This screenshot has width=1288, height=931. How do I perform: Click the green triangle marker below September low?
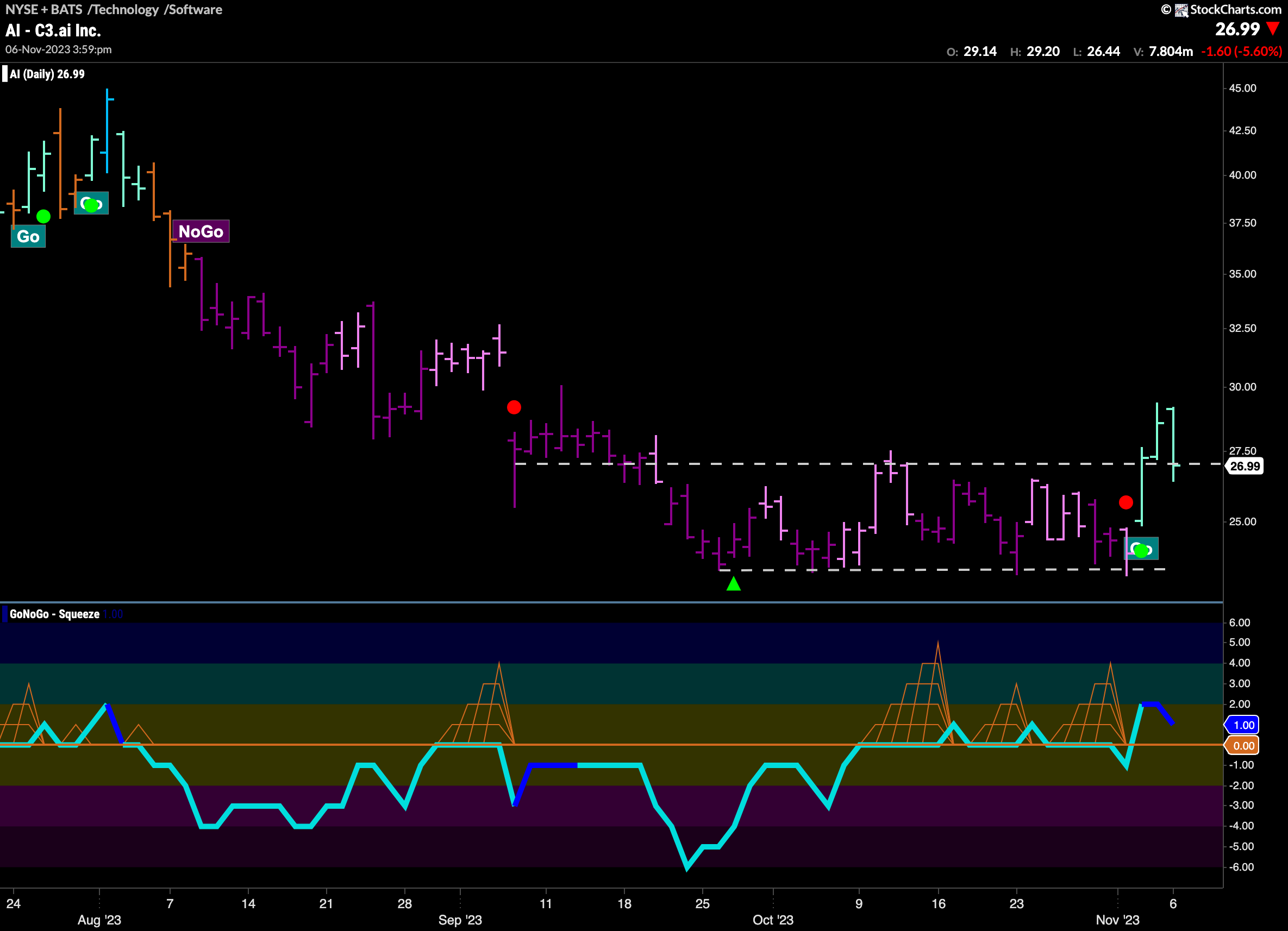coord(734,583)
